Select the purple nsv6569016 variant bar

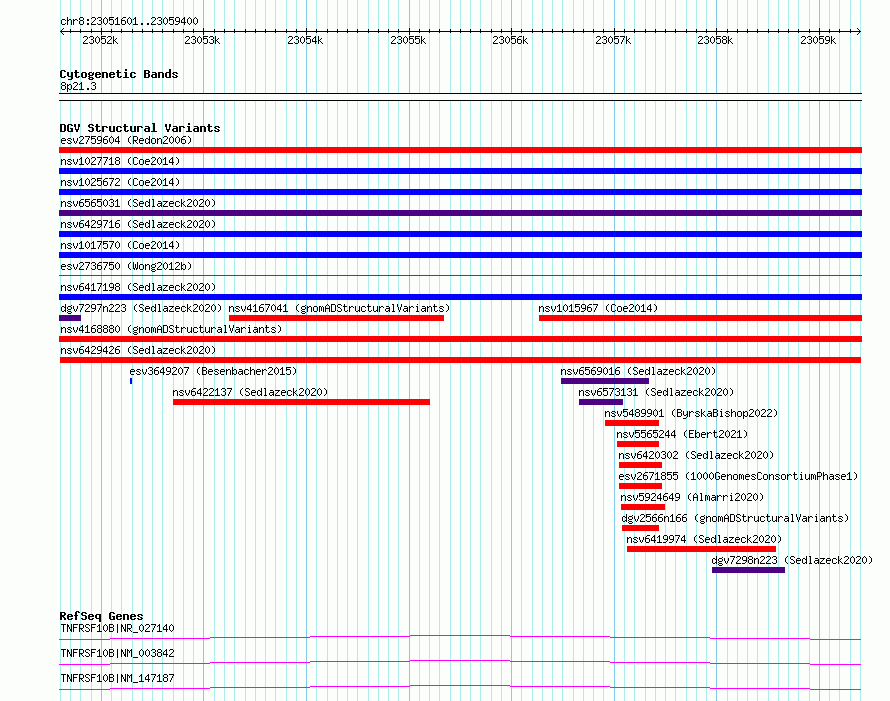605,381
